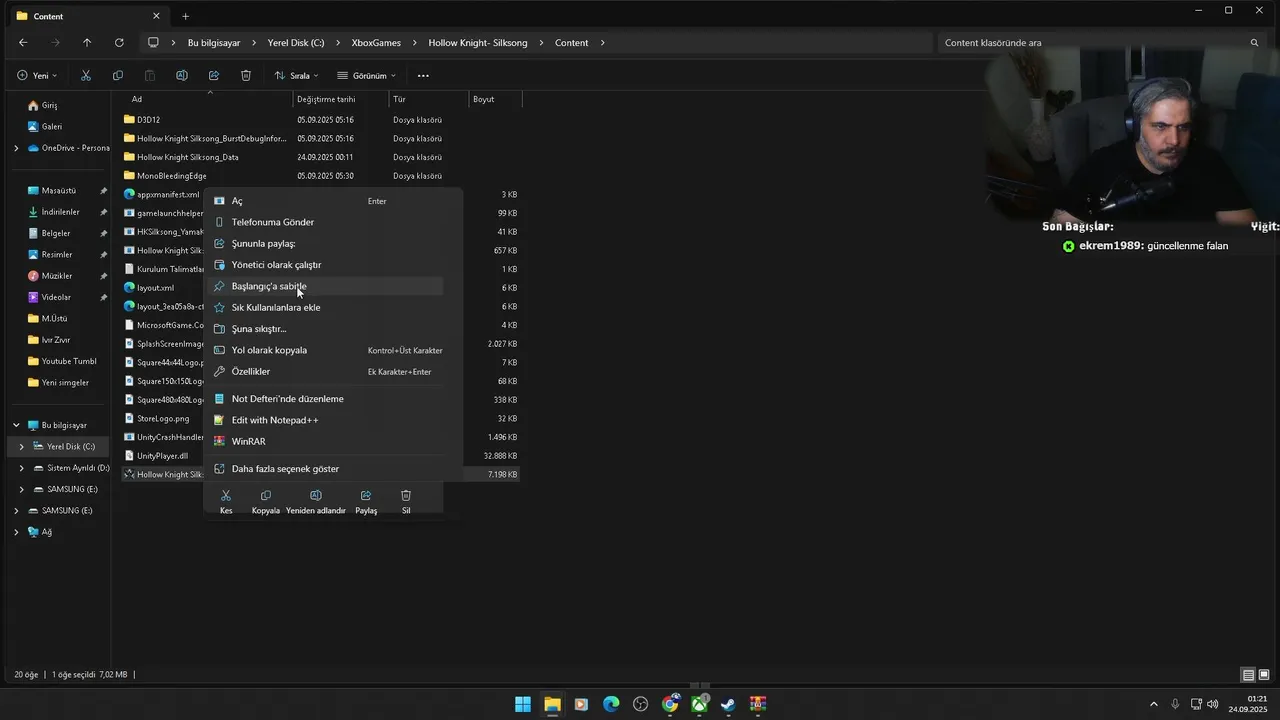This screenshot has height=720, width=1280.
Task: Go back with the back arrow
Action: [23, 43]
